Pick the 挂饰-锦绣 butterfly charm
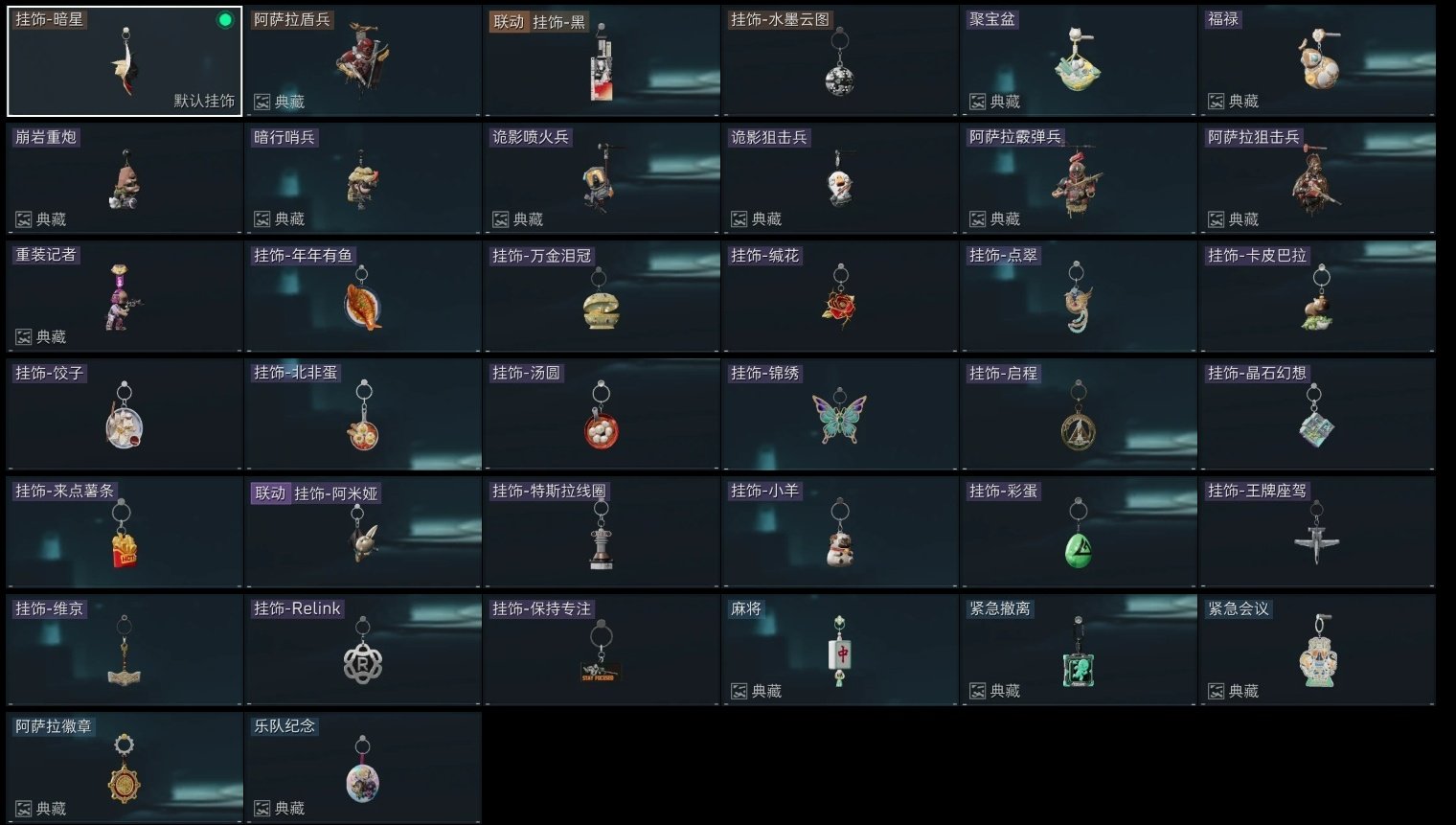The height and width of the screenshot is (825, 1456). click(x=840, y=415)
